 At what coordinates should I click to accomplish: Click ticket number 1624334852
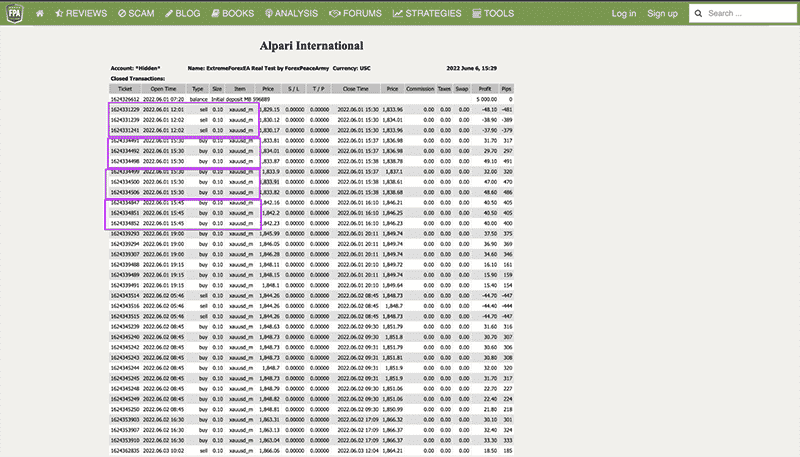pos(125,223)
